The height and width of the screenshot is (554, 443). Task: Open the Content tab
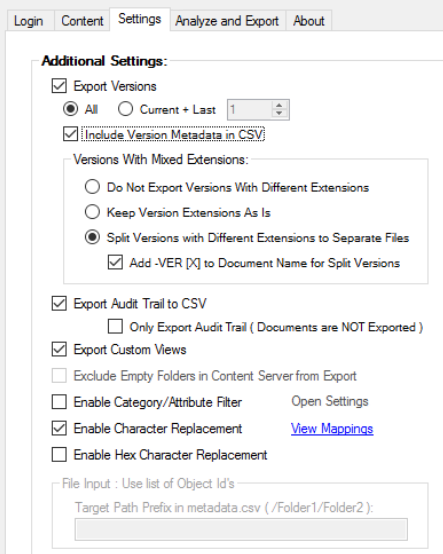point(82,21)
